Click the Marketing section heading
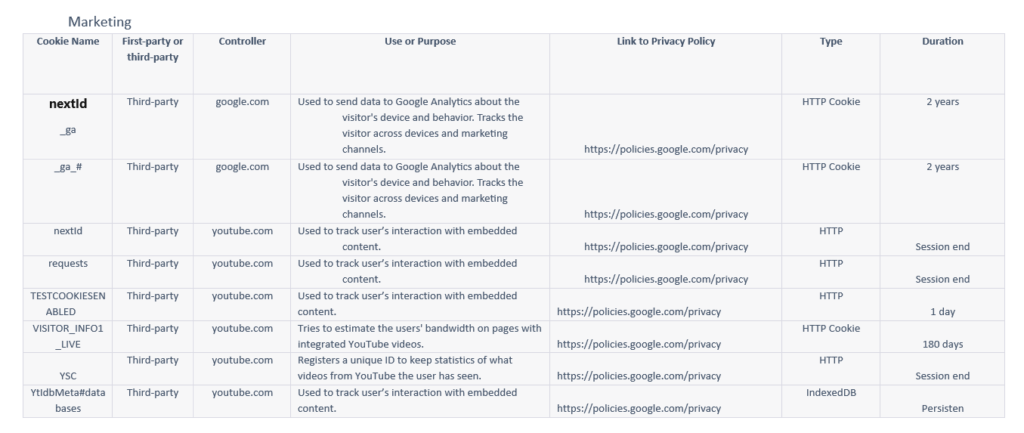1024x433 pixels. [x=99, y=22]
